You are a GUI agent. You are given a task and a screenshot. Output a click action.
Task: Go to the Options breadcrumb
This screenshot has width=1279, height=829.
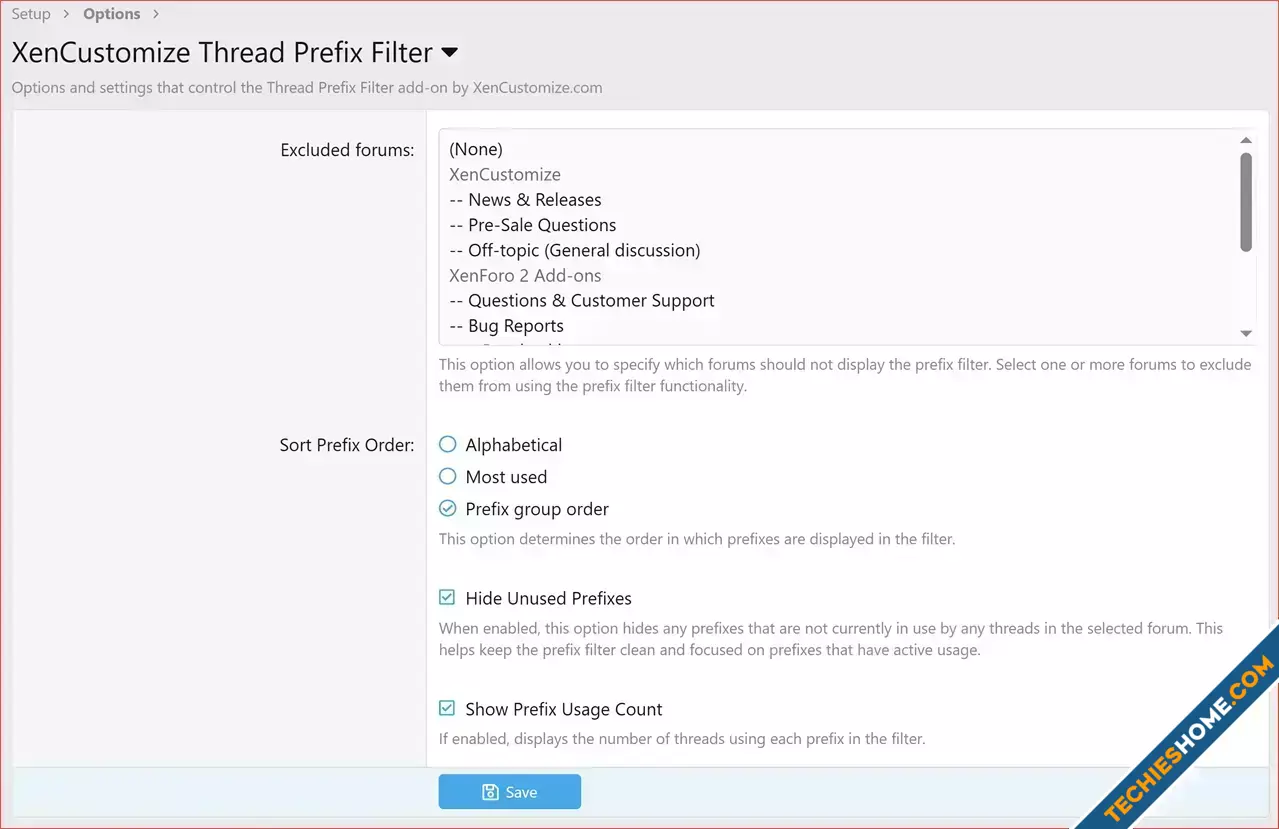[x=111, y=14]
